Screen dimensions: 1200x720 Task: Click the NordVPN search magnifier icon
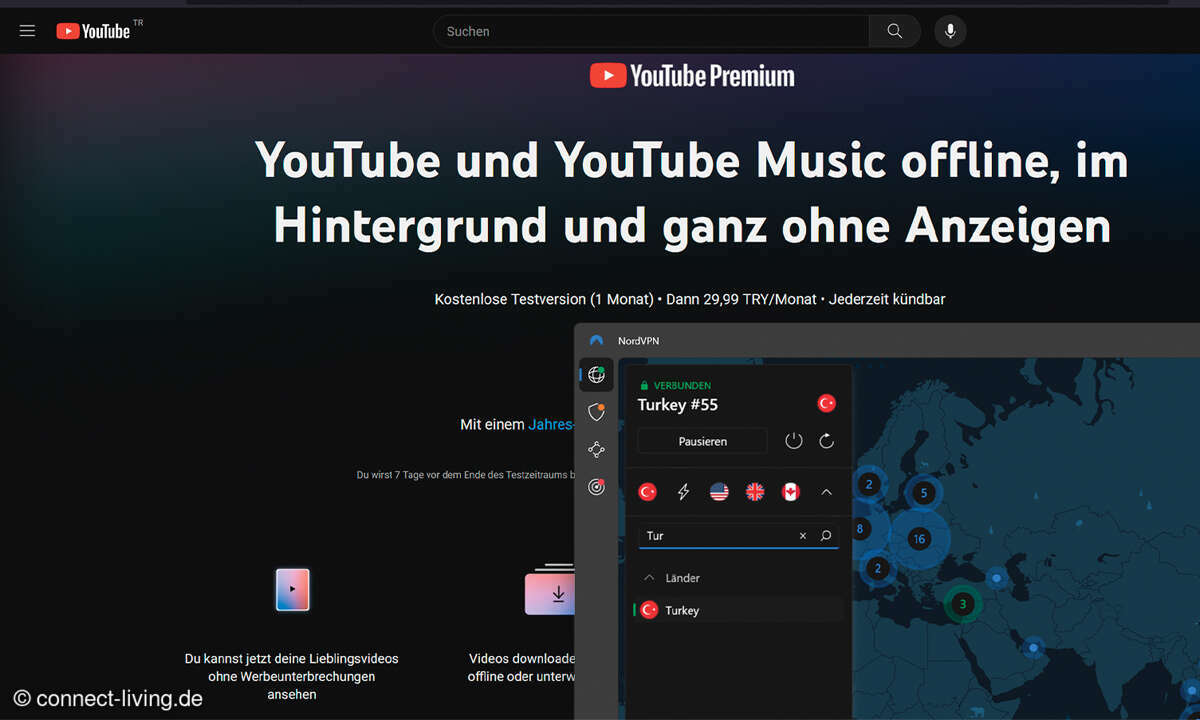click(826, 536)
